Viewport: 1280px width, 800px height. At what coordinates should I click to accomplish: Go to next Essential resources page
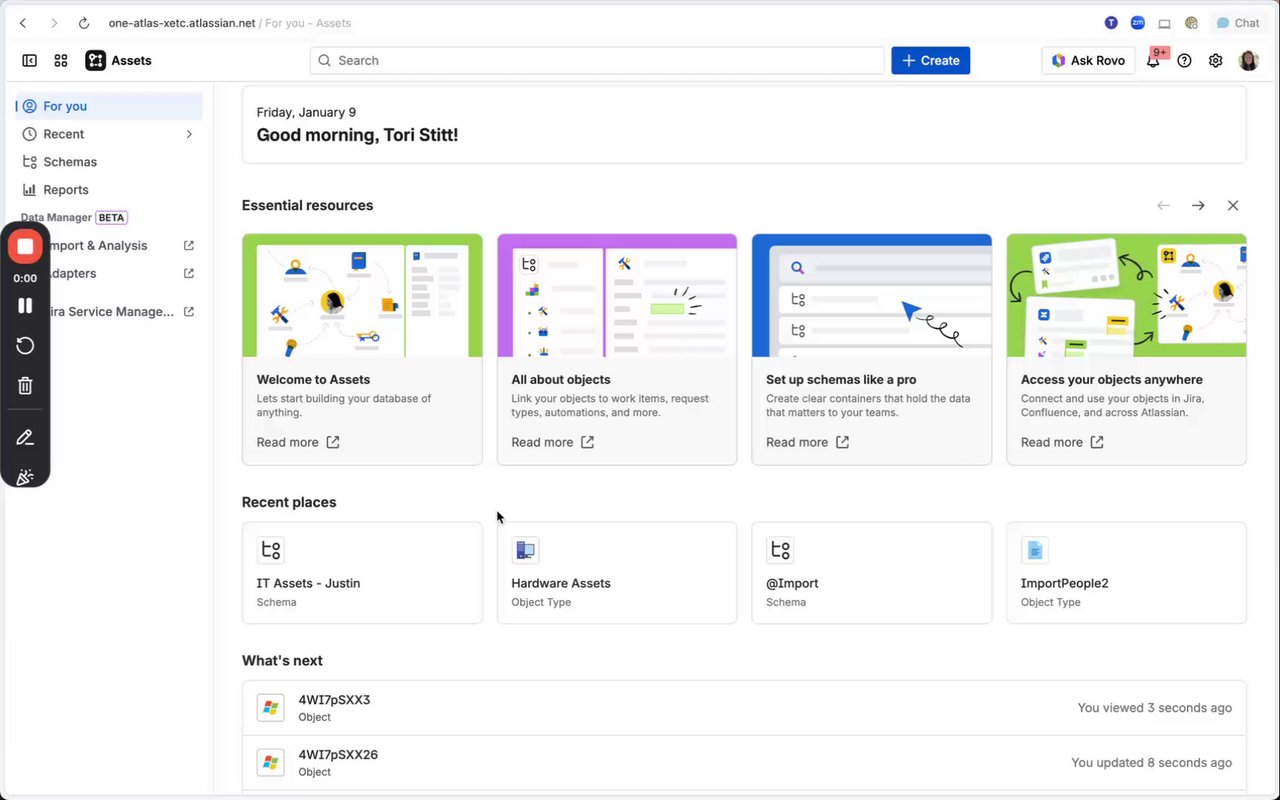pos(1198,206)
